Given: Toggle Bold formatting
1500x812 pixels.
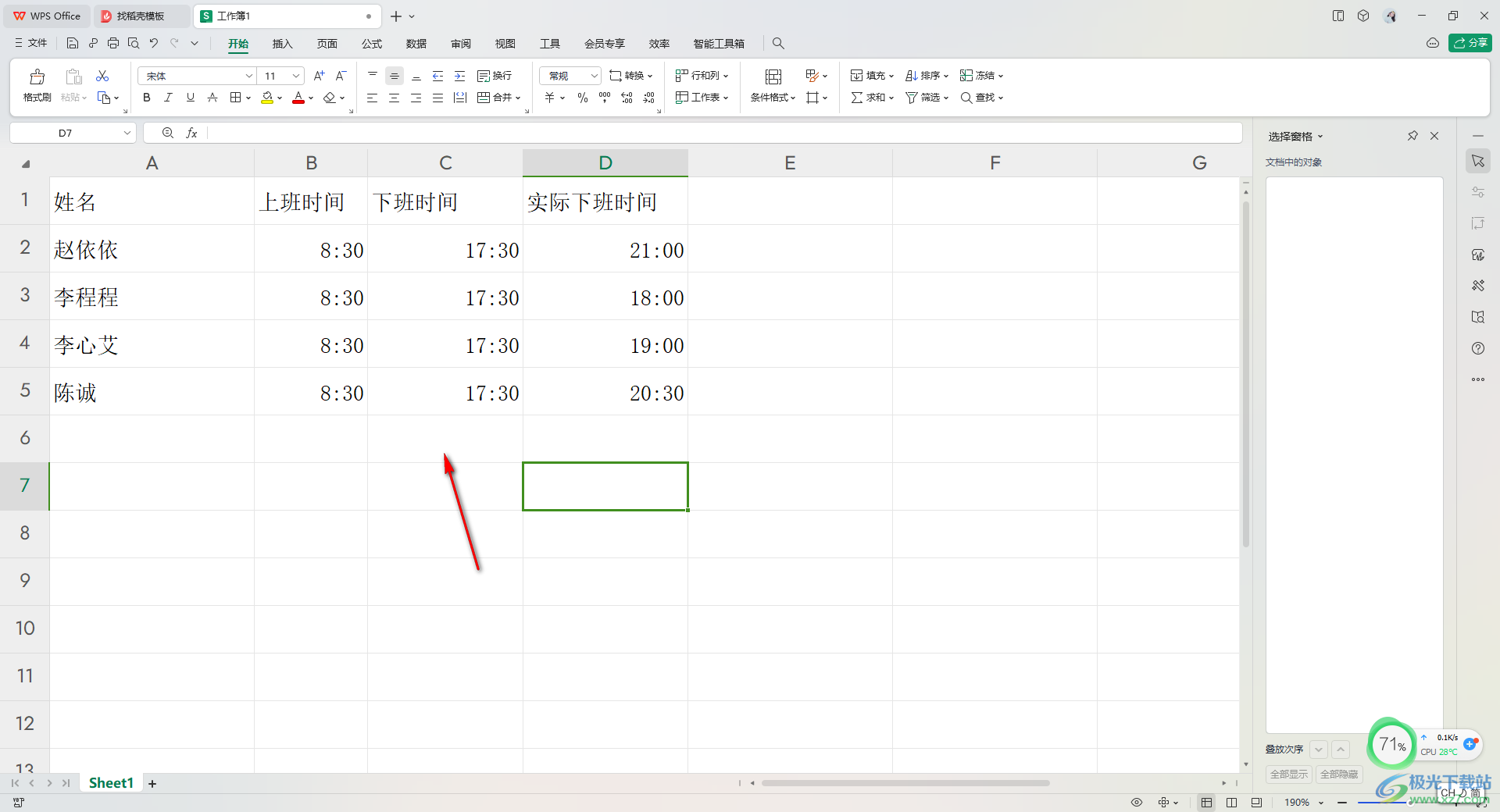Looking at the screenshot, I should point(147,98).
